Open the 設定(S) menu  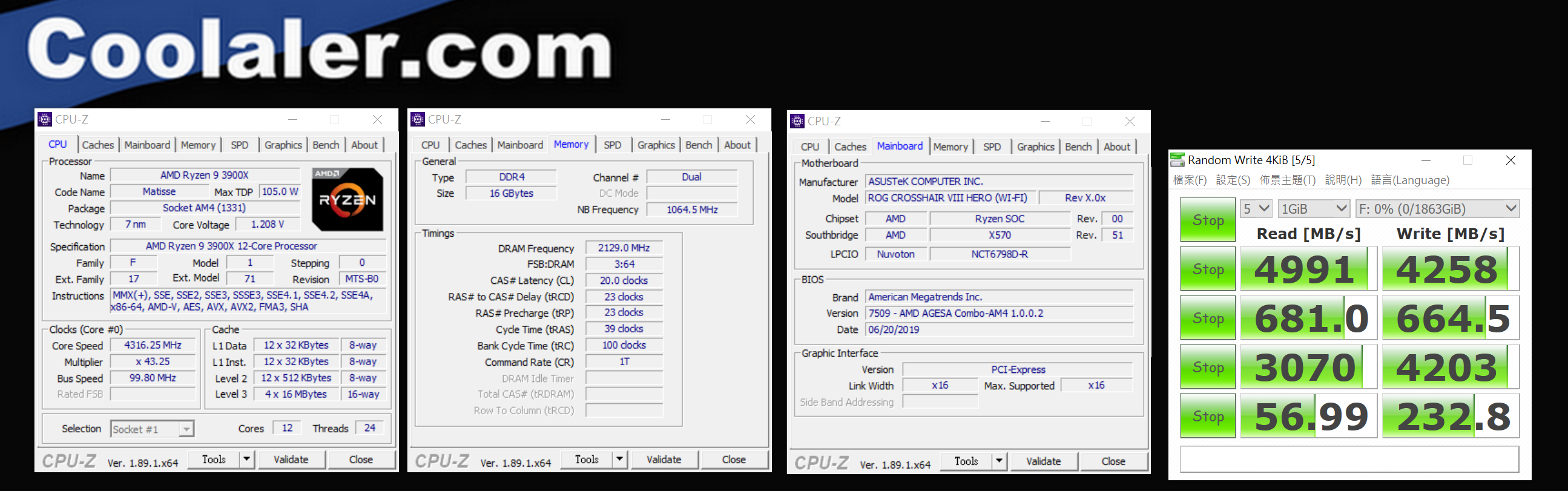1233,180
